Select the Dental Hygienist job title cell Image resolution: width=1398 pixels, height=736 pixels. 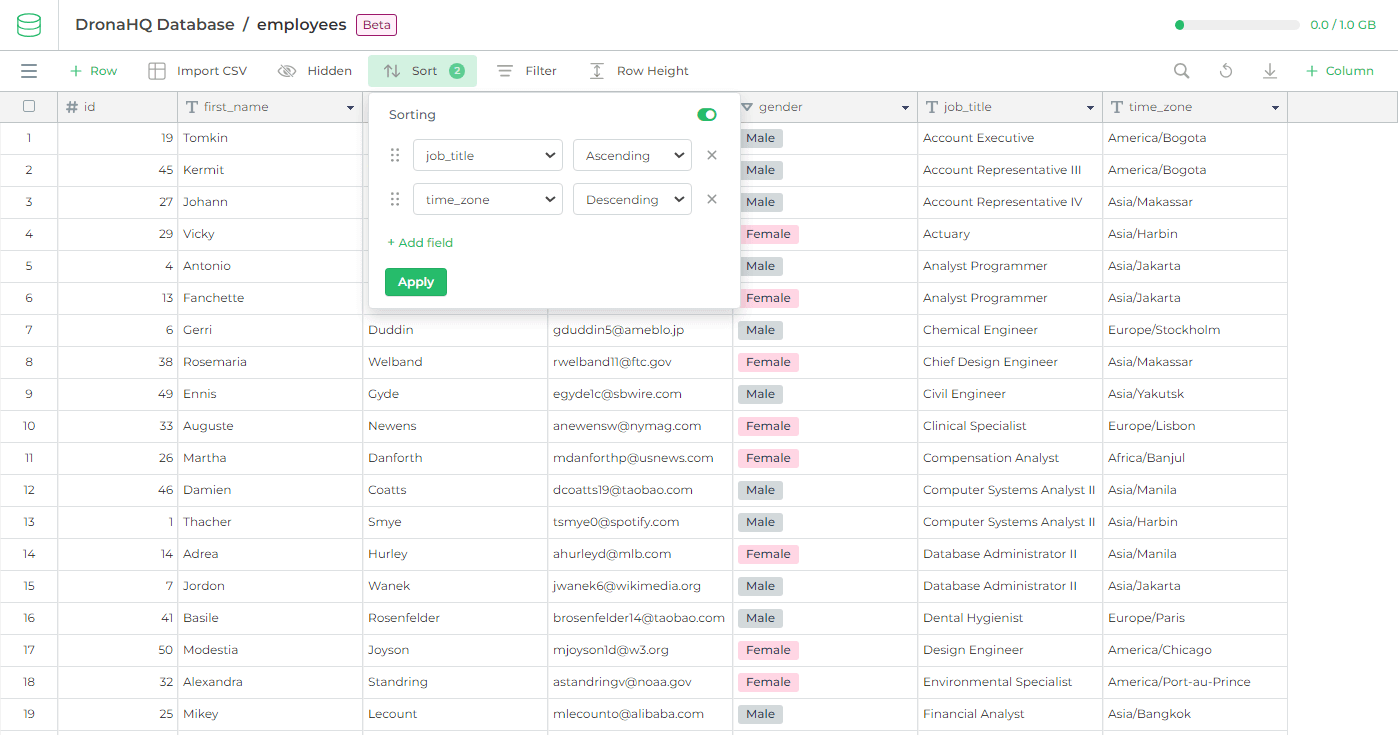click(x=1010, y=618)
